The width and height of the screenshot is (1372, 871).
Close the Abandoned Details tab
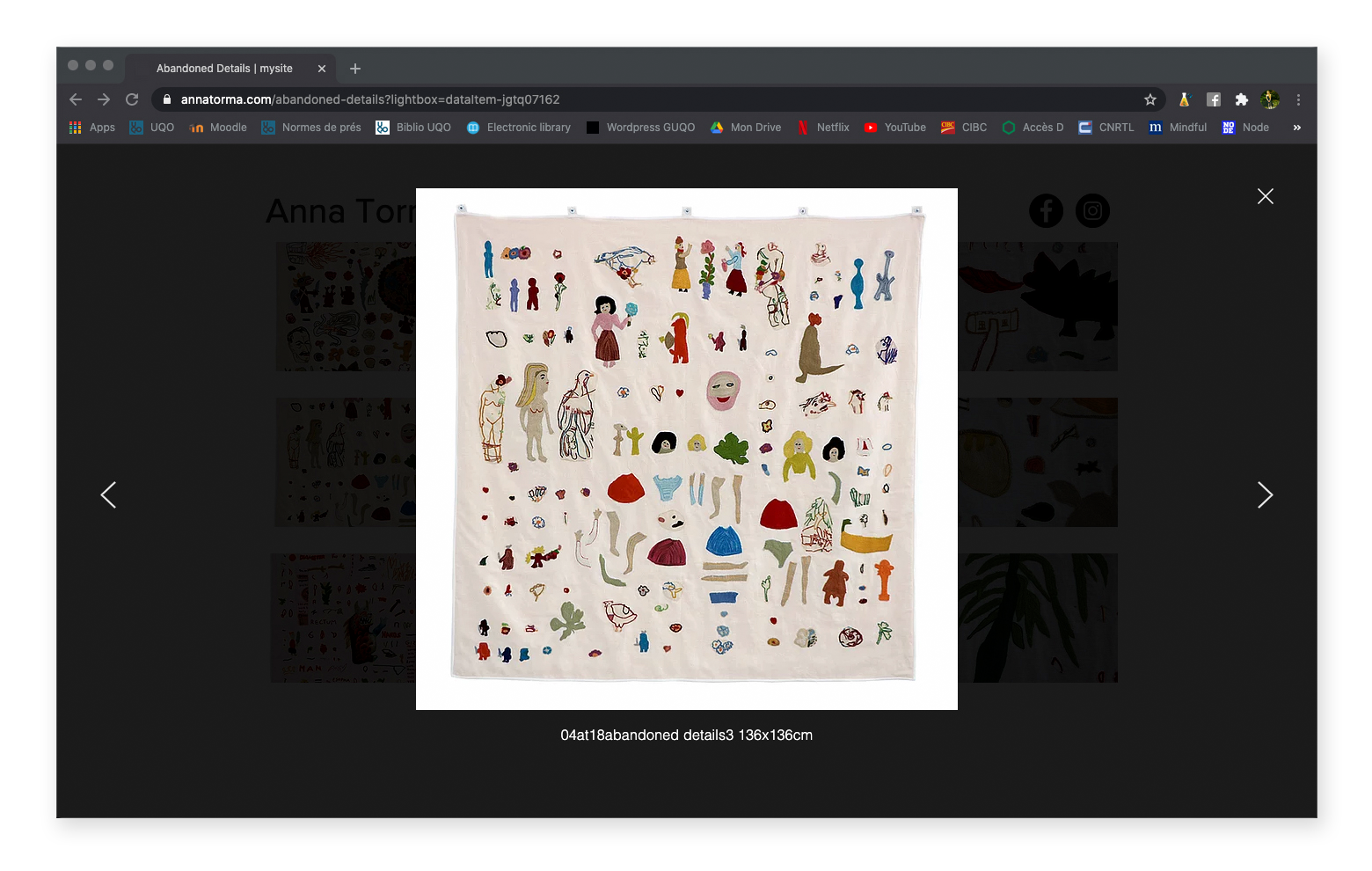pyautogui.click(x=322, y=69)
